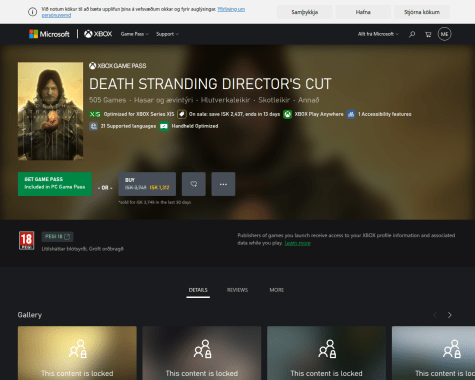This screenshot has width=475, height=380.
Task: Click the Handheld Optimized label text
Action: click(x=195, y=126)
